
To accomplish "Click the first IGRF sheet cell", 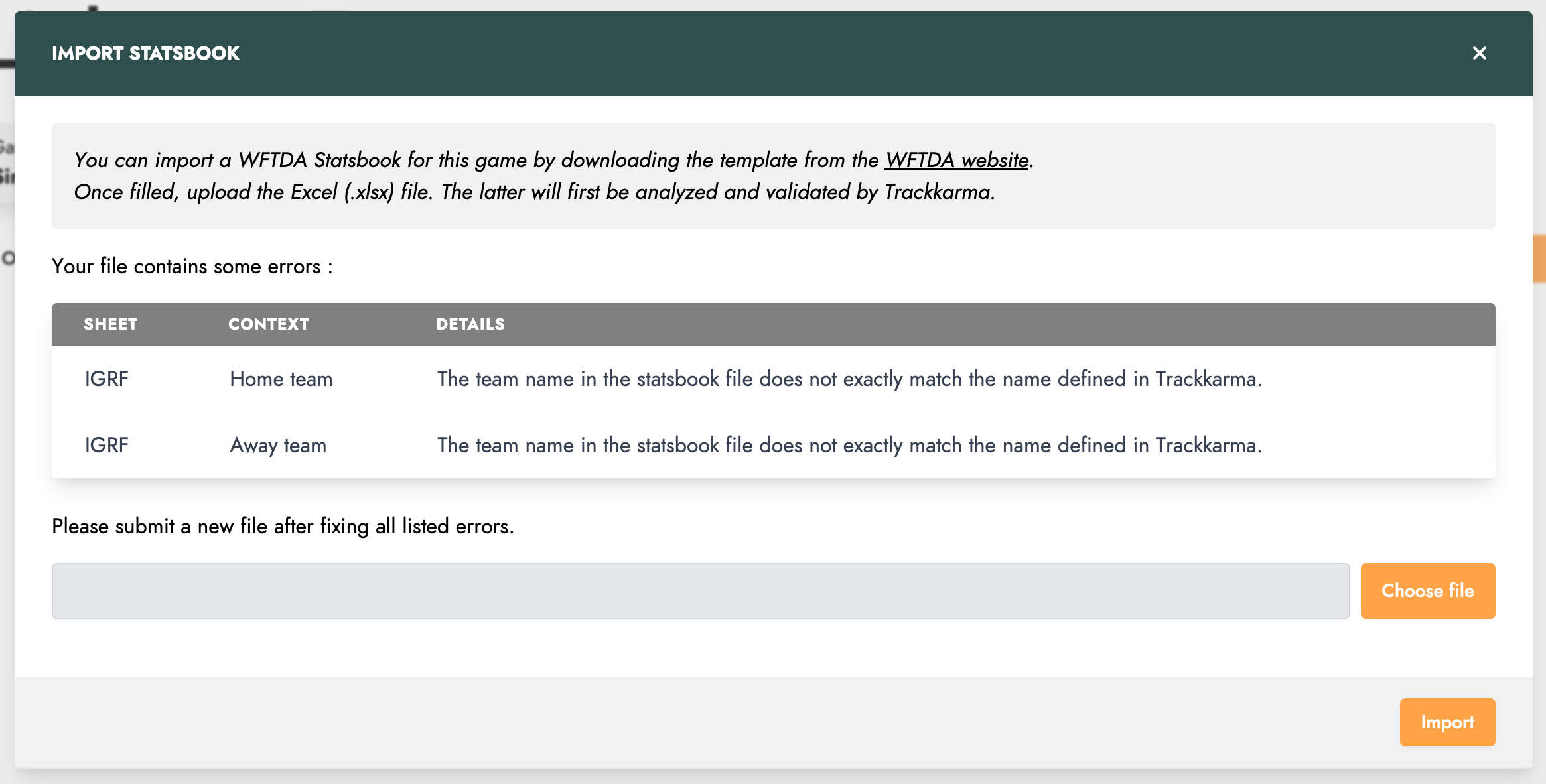I will tap(107, 379).
